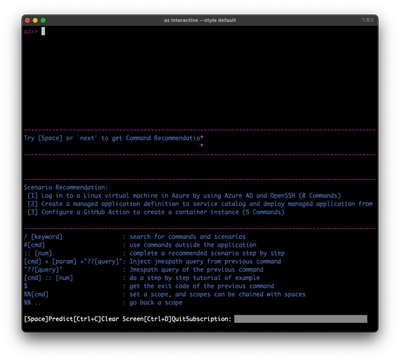Click 'search for commands and scenarios' description
400x361 pixels.
(188, 237)
